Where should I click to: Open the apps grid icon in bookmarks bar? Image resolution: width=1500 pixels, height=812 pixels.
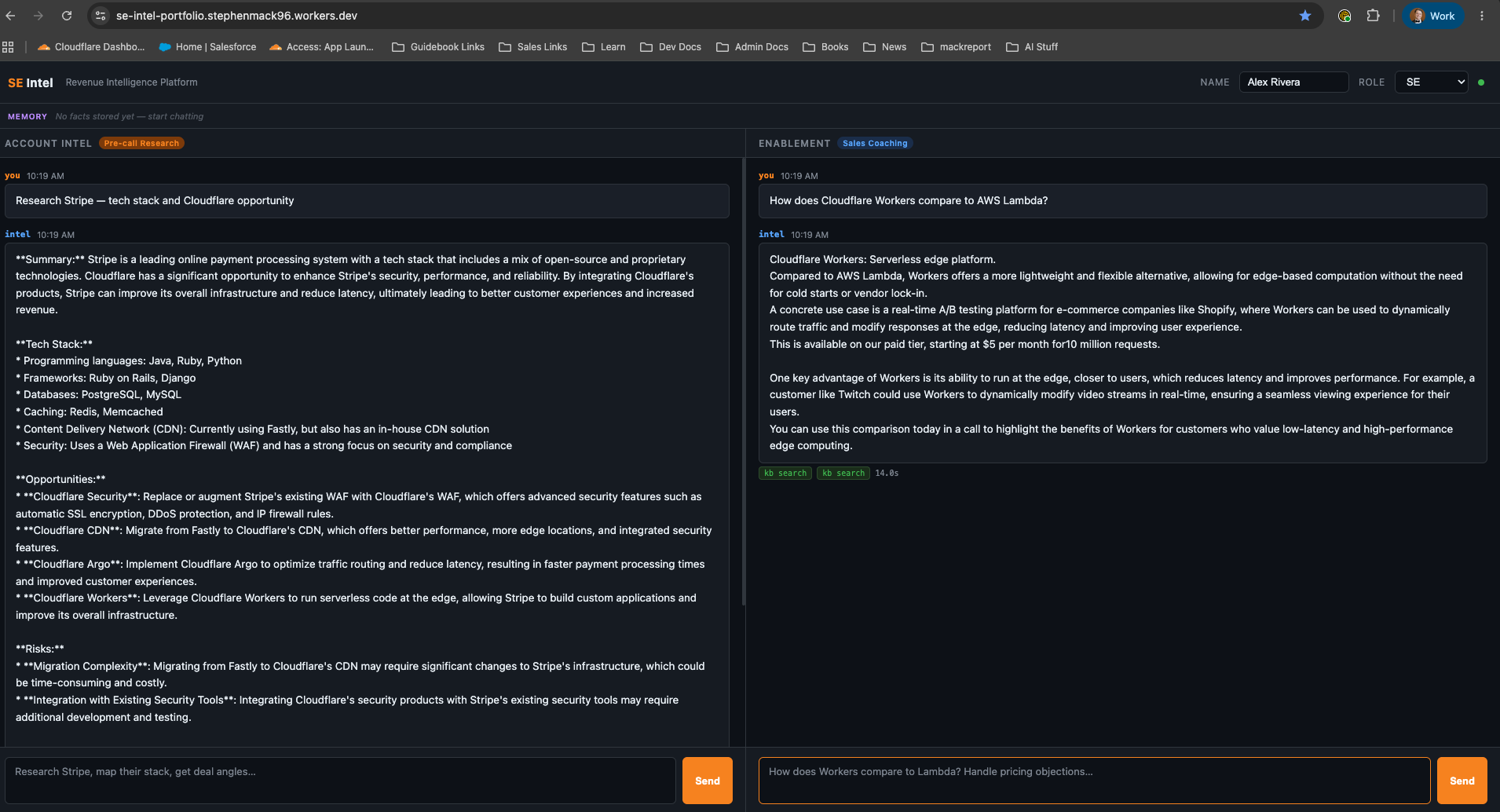tap(8, 47)
